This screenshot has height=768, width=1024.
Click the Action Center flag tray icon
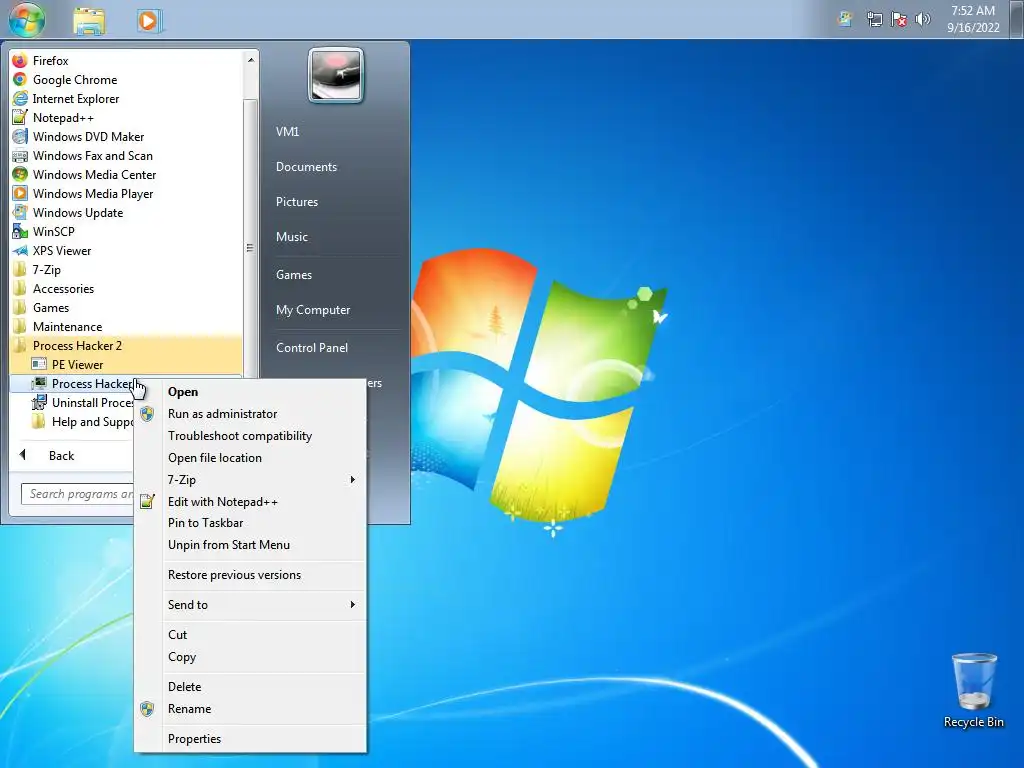tap(899, 20)
